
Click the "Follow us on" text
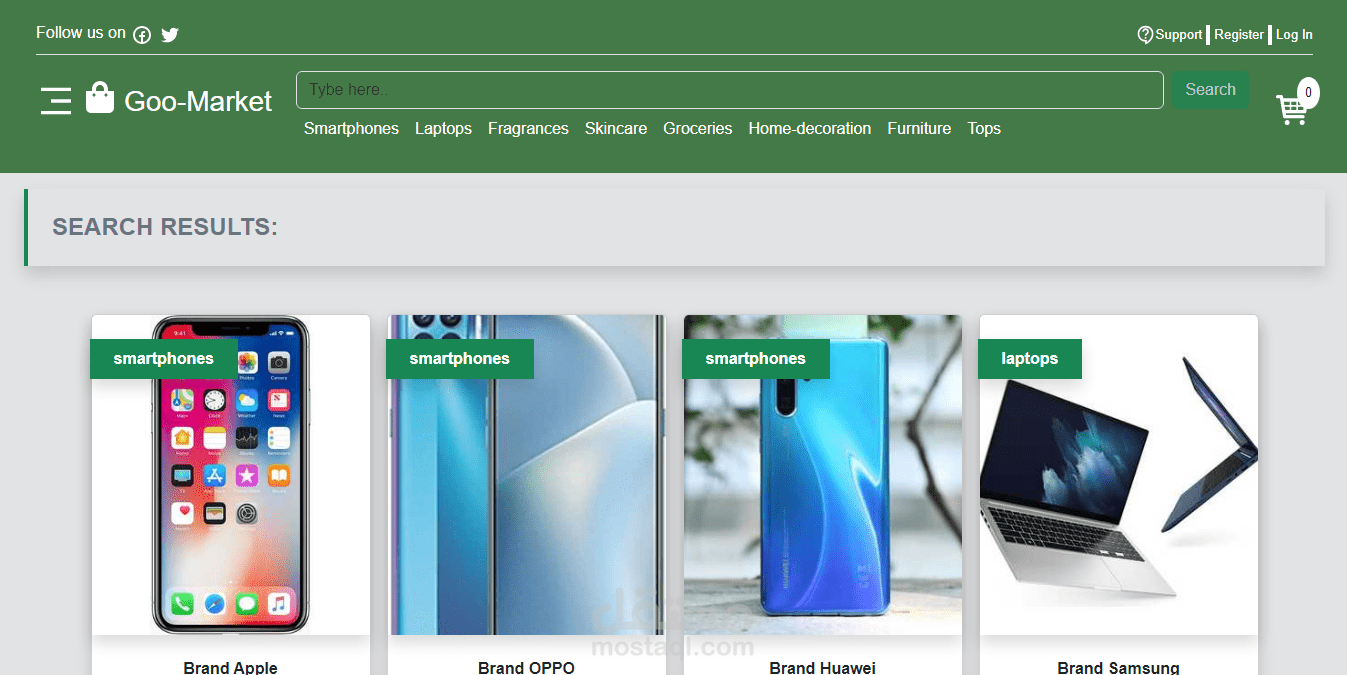81,33
